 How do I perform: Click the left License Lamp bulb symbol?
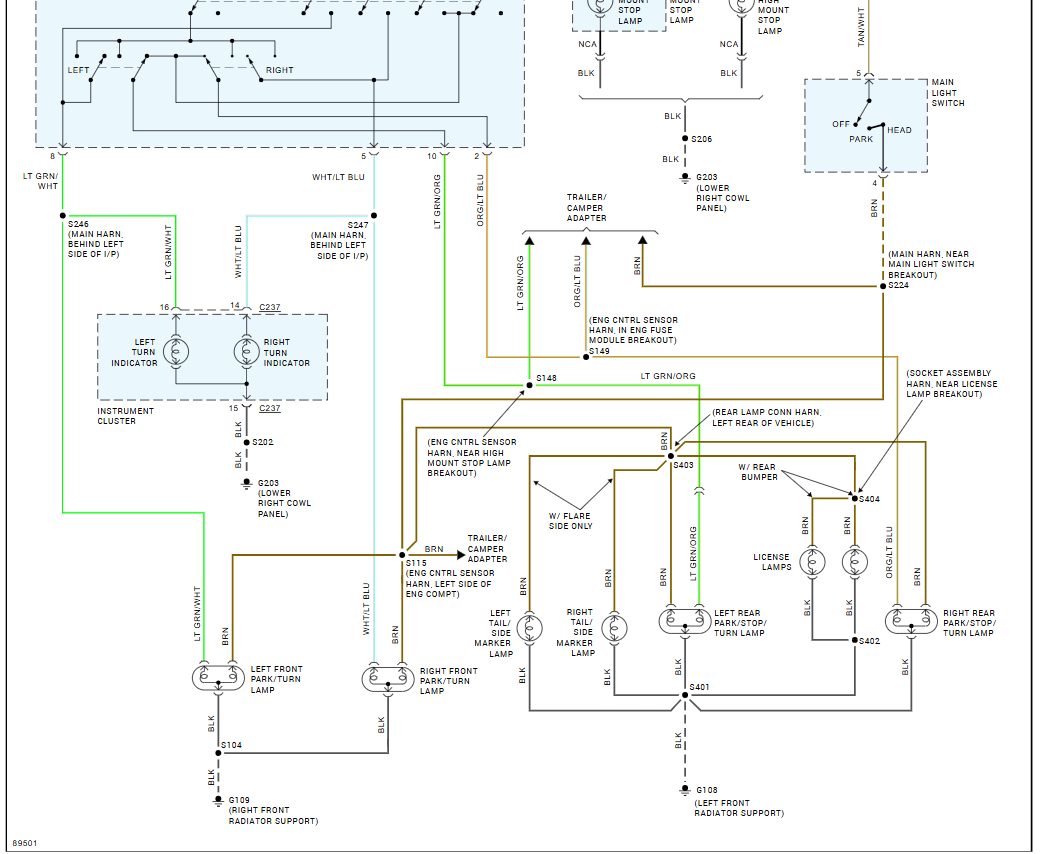tap(812, 562)
